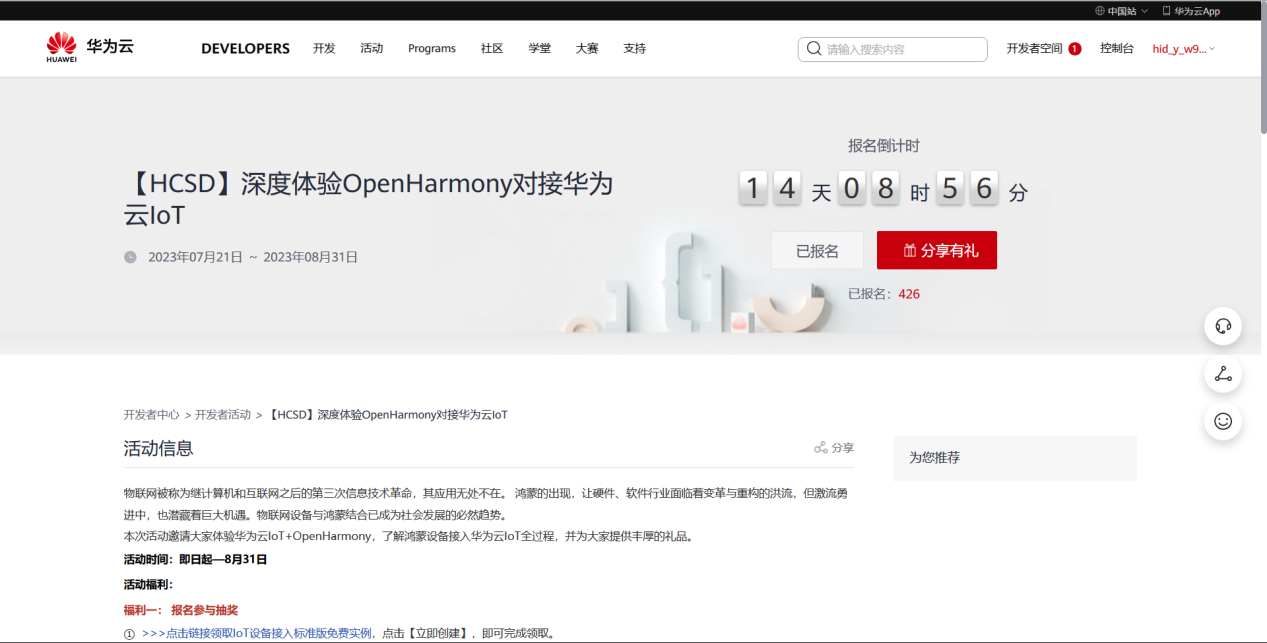Click the red notification badge

coord(1075,49)
